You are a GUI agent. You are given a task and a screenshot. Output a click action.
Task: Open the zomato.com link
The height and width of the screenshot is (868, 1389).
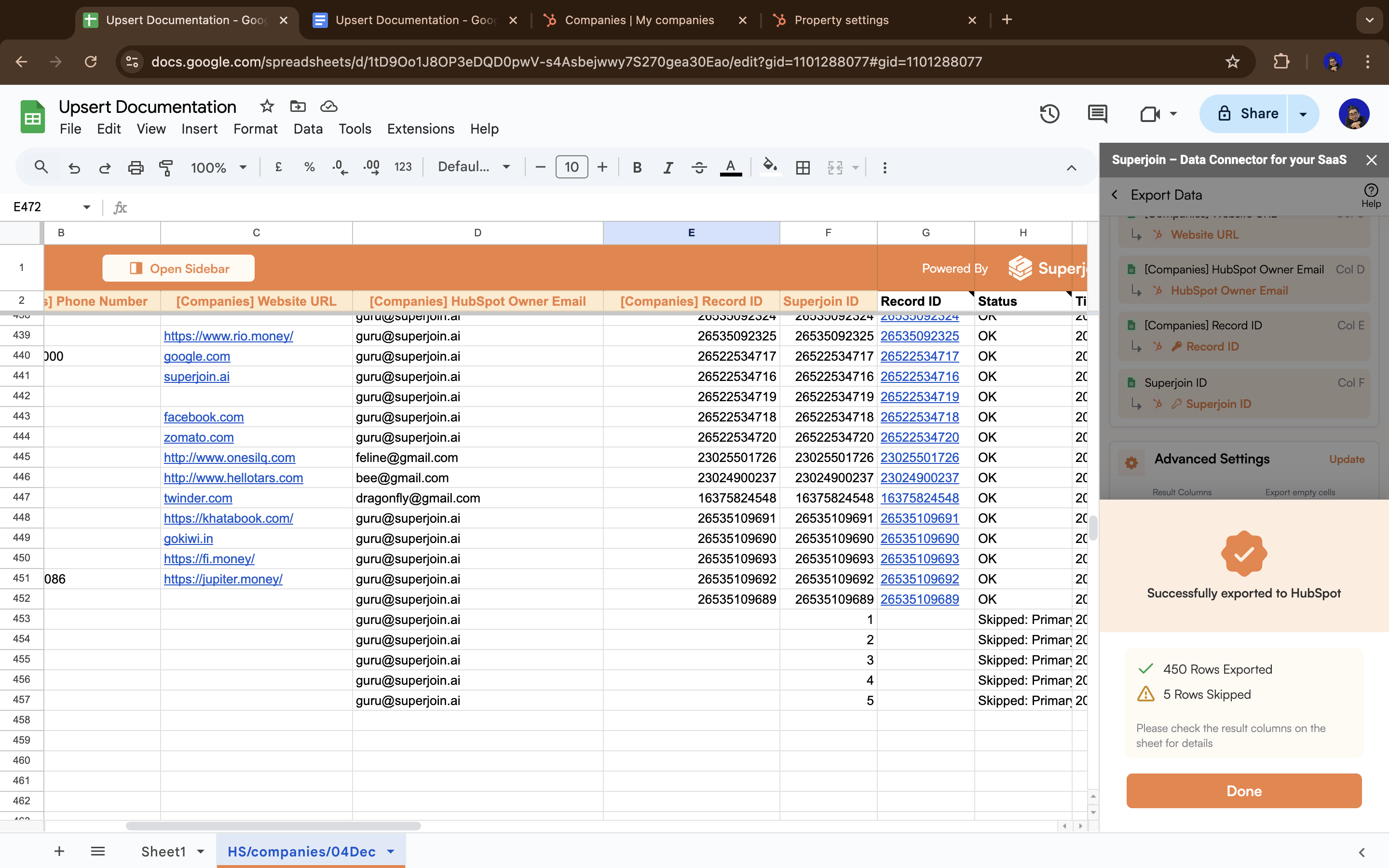199,437
